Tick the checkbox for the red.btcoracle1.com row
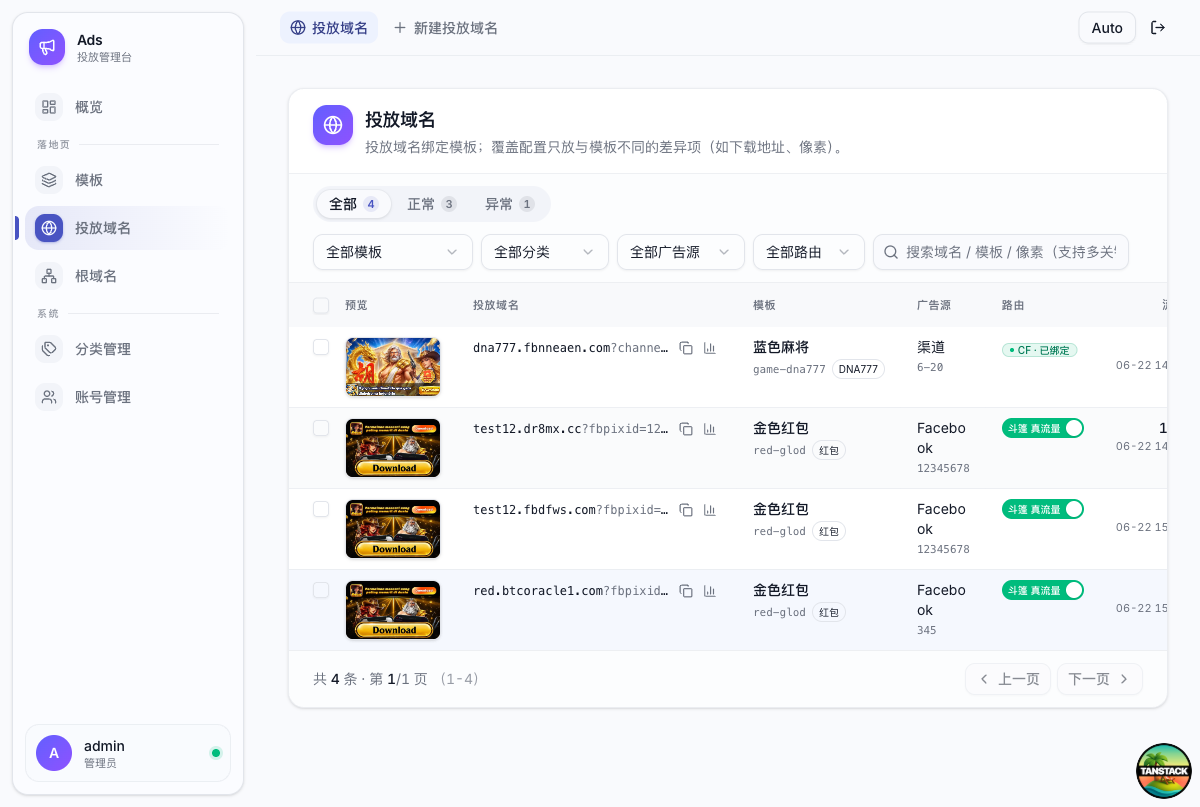This screenshot has height=807, width=1200. (x=321, y=590)
